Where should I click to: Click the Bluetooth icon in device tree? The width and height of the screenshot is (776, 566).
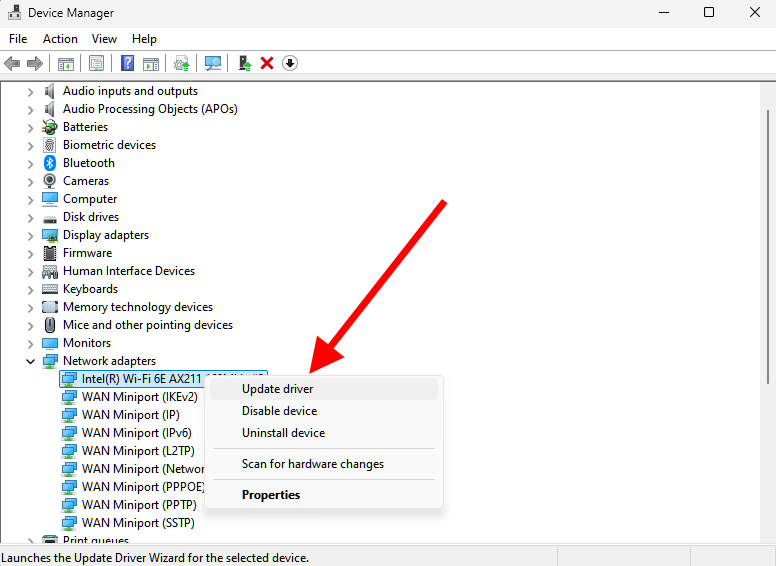point(50,163)
